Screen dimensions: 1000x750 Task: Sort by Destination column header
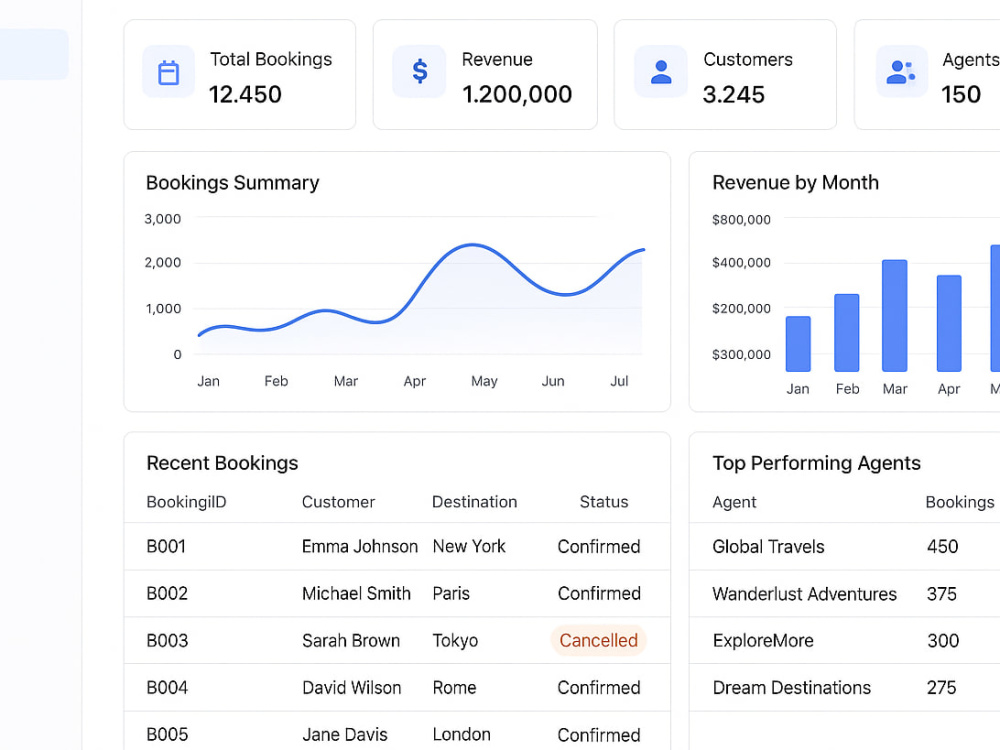coord(474,502)
